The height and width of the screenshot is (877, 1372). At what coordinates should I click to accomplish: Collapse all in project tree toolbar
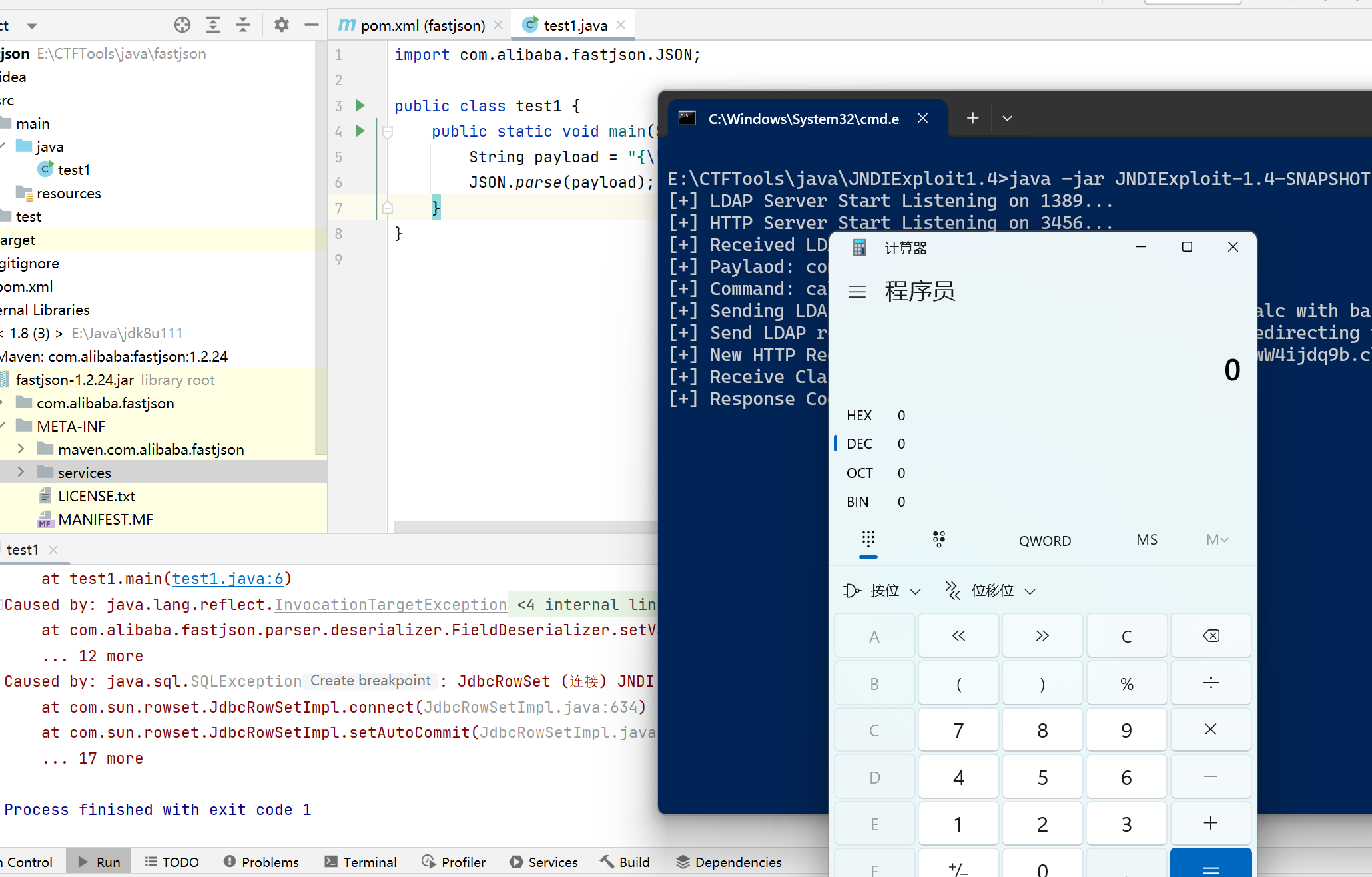[x=243, y=25]
